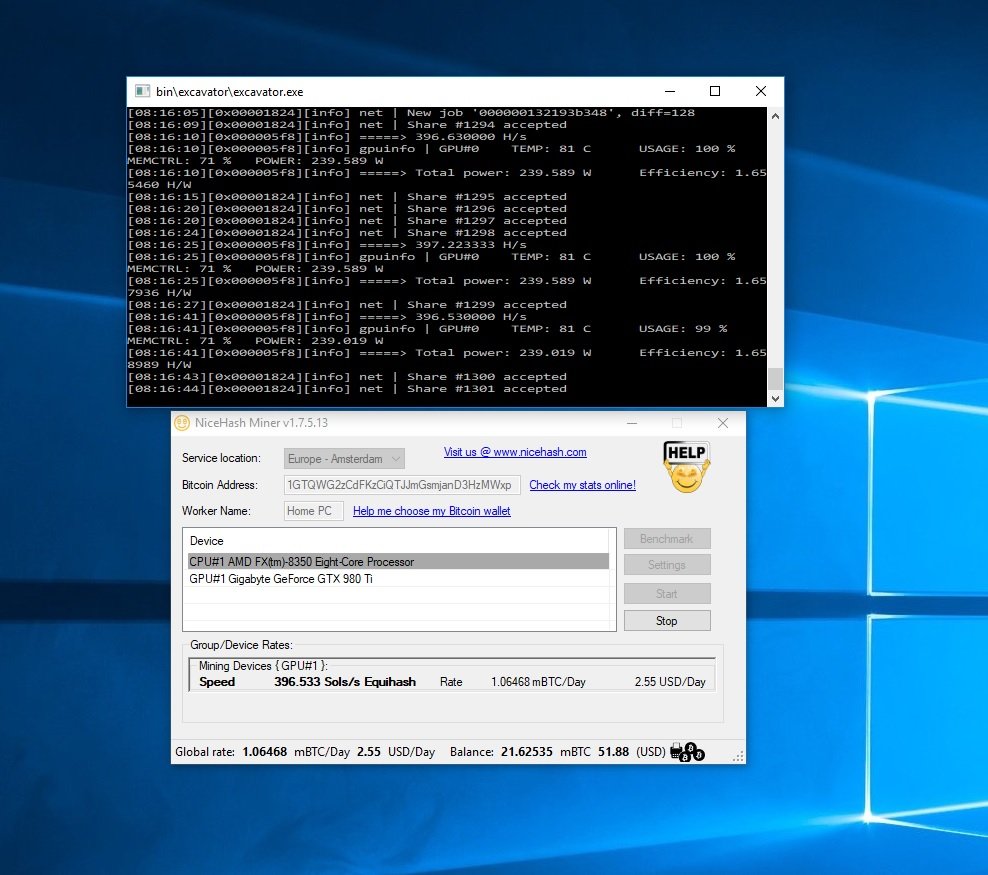Click the Balance 21.62535 mBTC value
The height and width of the screenshot is (875, 988).
527,752
